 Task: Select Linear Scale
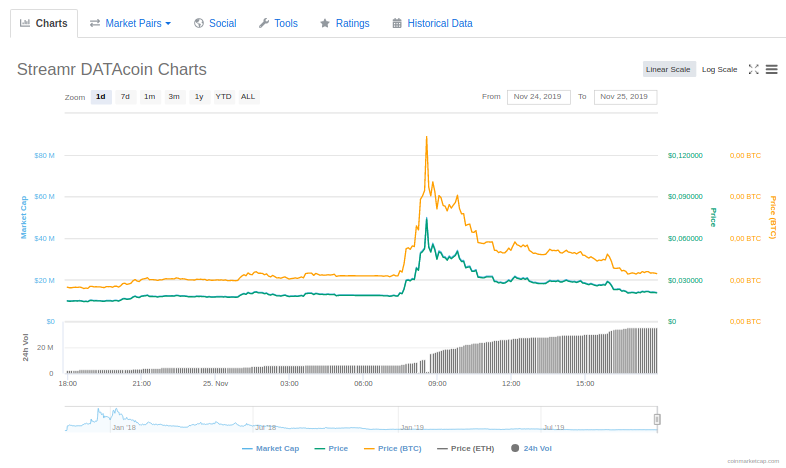[x=668, y=69]
